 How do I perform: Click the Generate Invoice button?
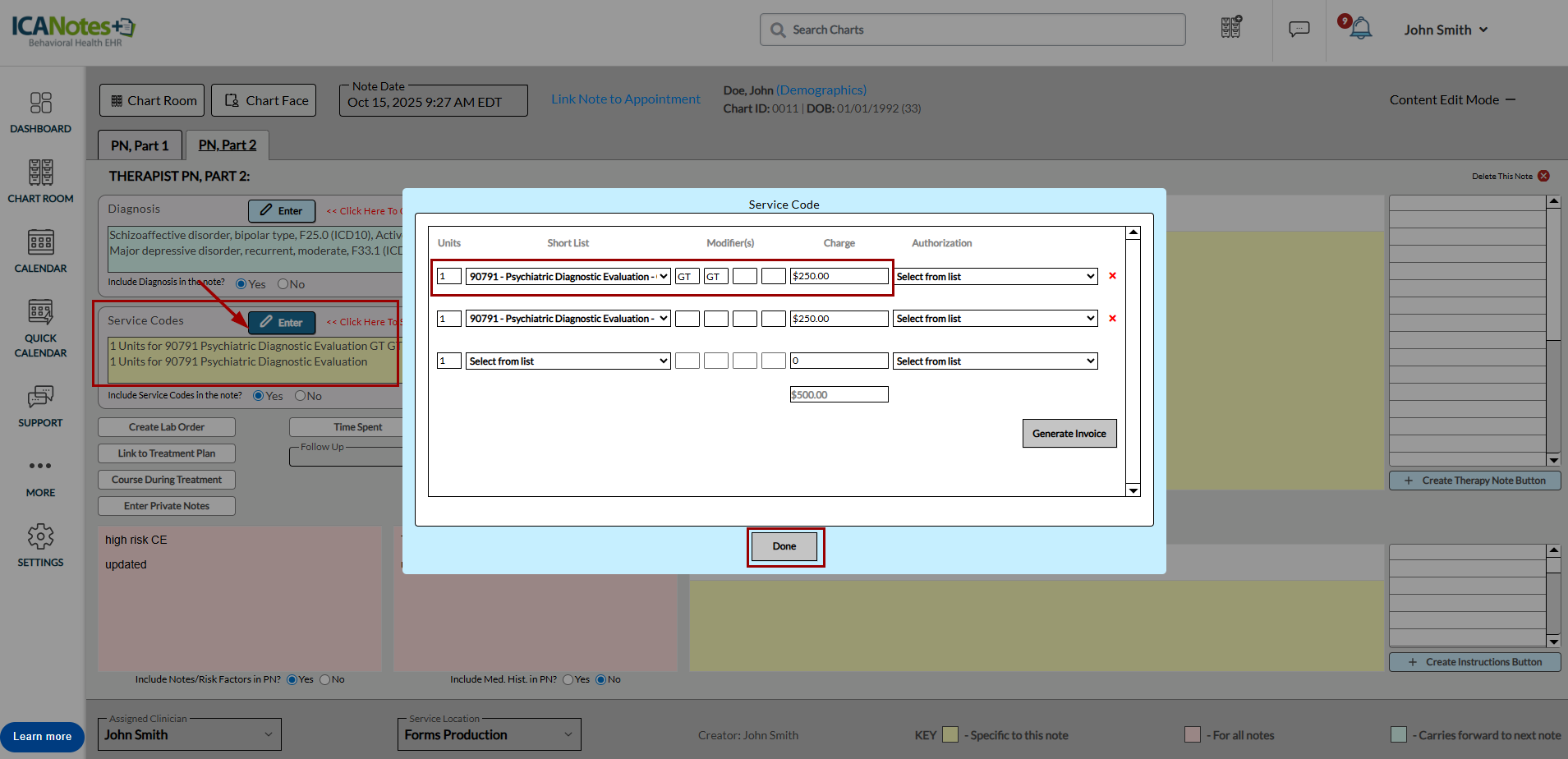(1069, 434)
